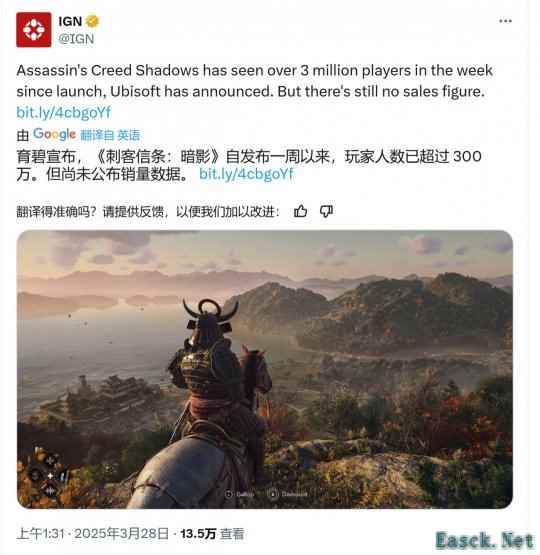Click the 翻译自 英语 translation source label
This screenshot has width=540, height=555.
[x=110, y=135]
